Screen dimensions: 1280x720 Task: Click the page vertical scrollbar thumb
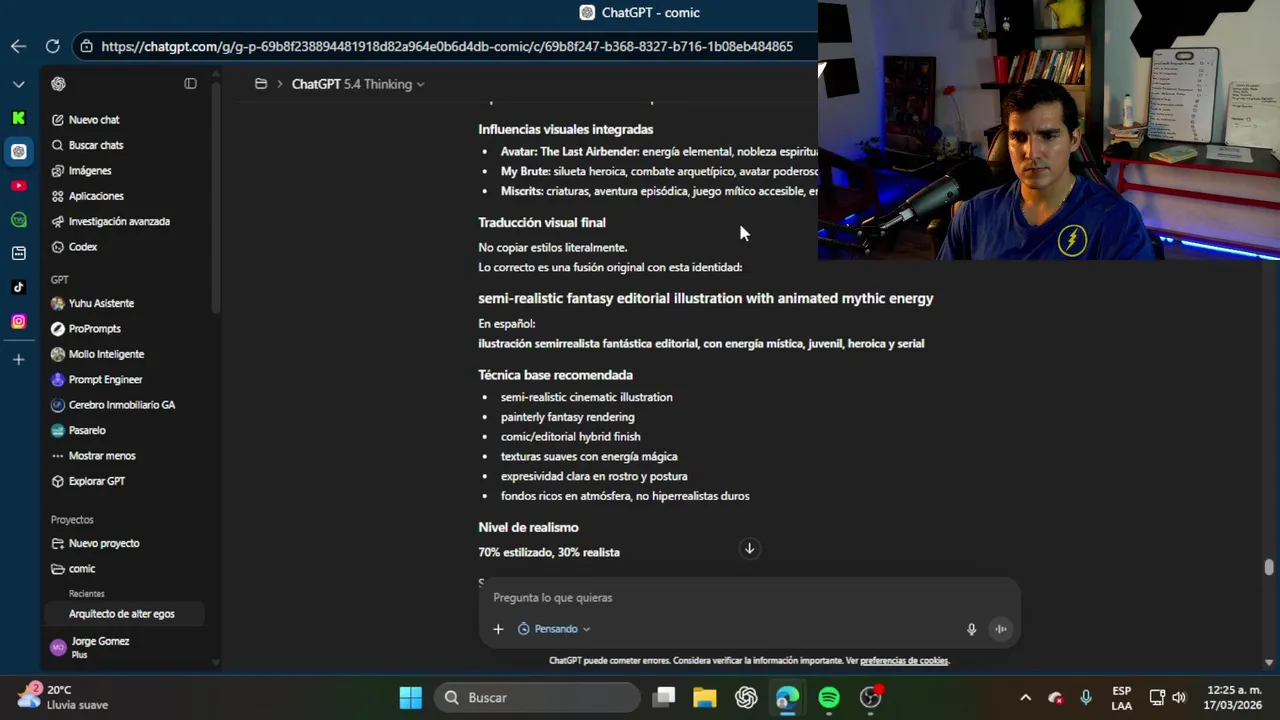(1269, 567)
